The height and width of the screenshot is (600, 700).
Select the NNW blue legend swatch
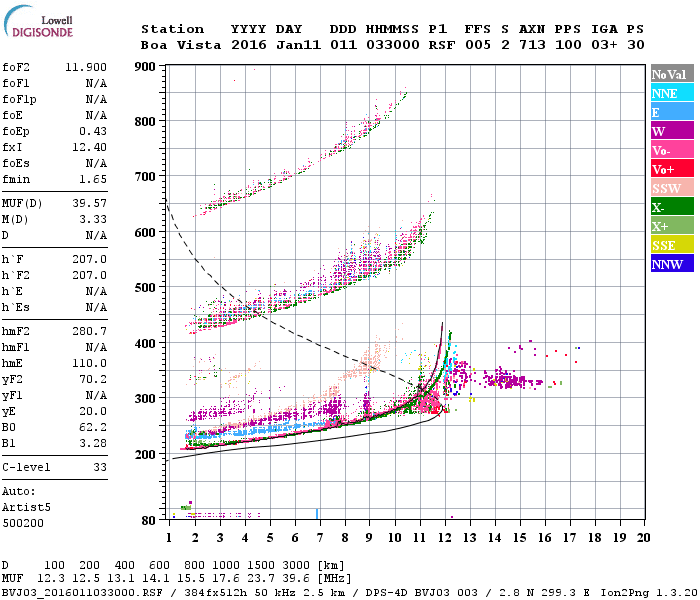[x=672, y=263]
